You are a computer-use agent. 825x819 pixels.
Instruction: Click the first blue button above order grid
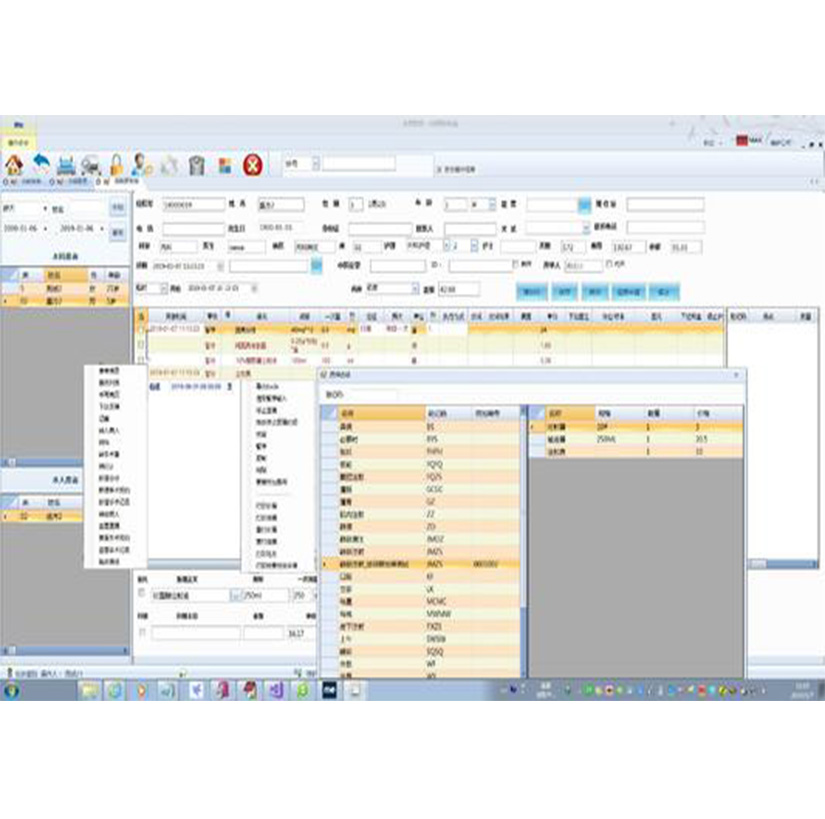click(532, 290)
